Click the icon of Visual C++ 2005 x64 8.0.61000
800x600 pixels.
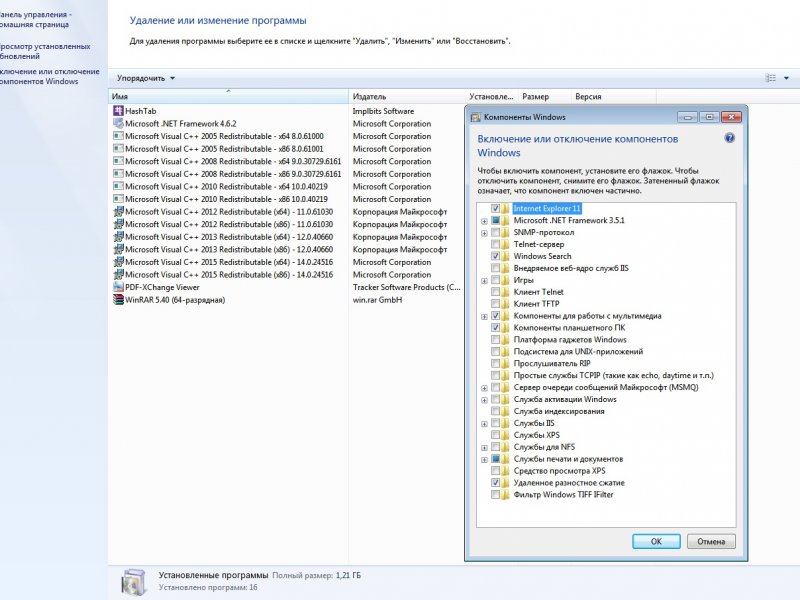[118, 136]
